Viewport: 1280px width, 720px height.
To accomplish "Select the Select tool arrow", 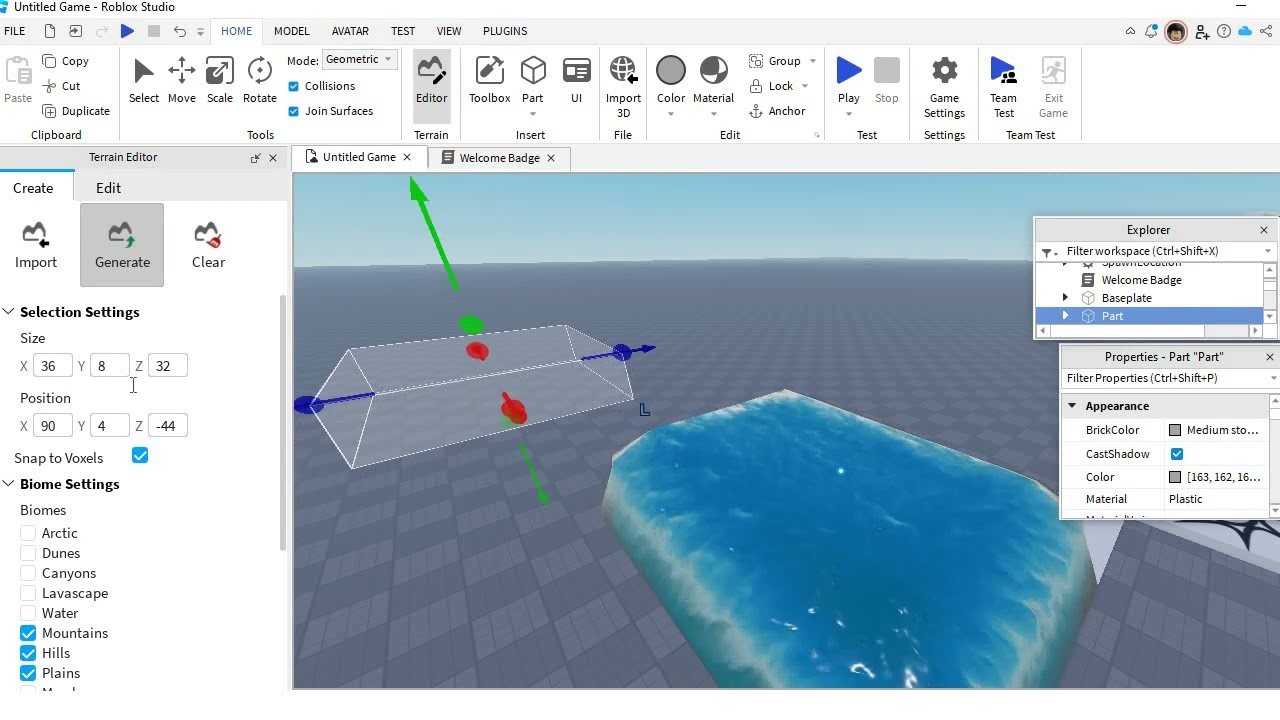I will point(144,80).
